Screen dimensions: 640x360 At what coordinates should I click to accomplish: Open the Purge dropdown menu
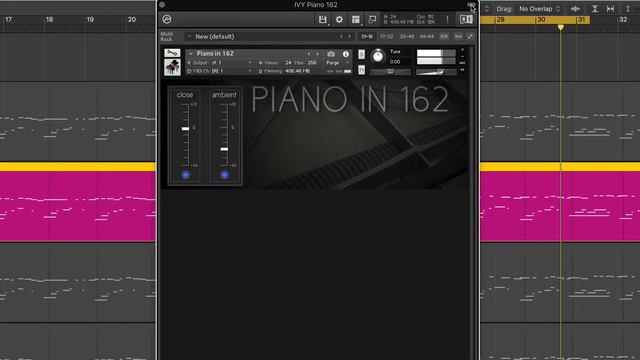[x=338, y=63]
